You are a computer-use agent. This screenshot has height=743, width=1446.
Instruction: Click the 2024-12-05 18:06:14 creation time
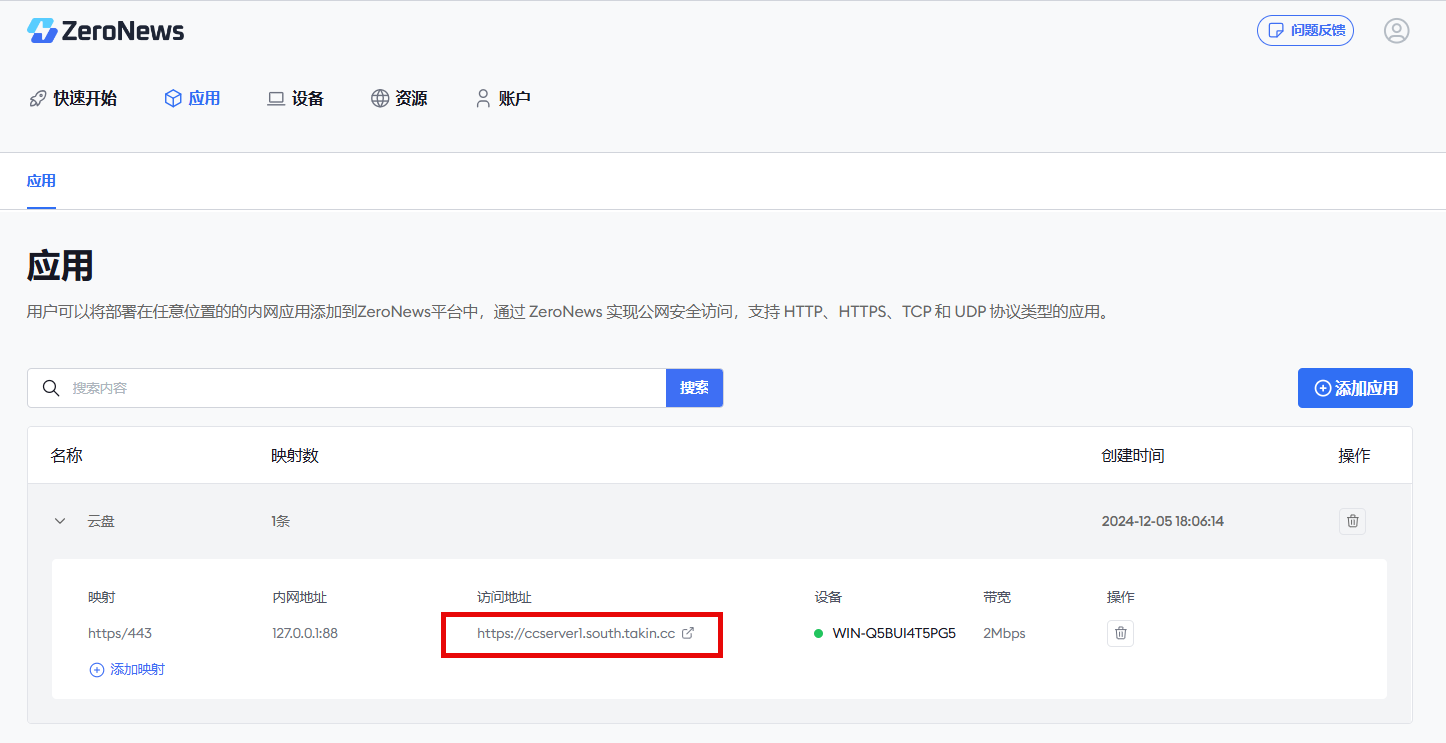coord(1163,521)
